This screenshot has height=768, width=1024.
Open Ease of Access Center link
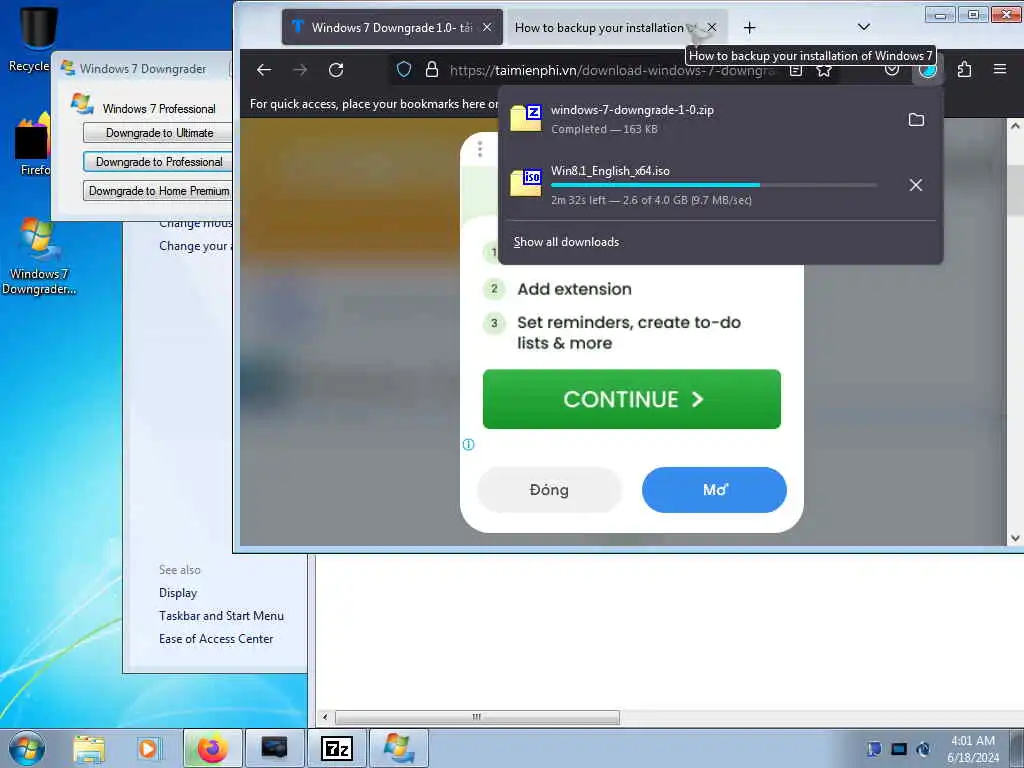tap(216, 639)
